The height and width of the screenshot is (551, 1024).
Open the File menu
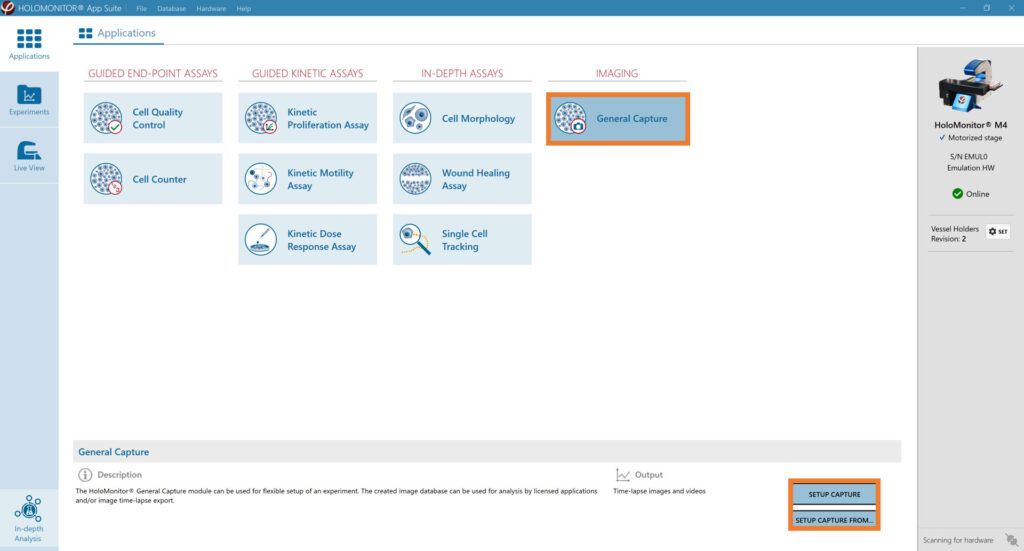coord(141,8)
